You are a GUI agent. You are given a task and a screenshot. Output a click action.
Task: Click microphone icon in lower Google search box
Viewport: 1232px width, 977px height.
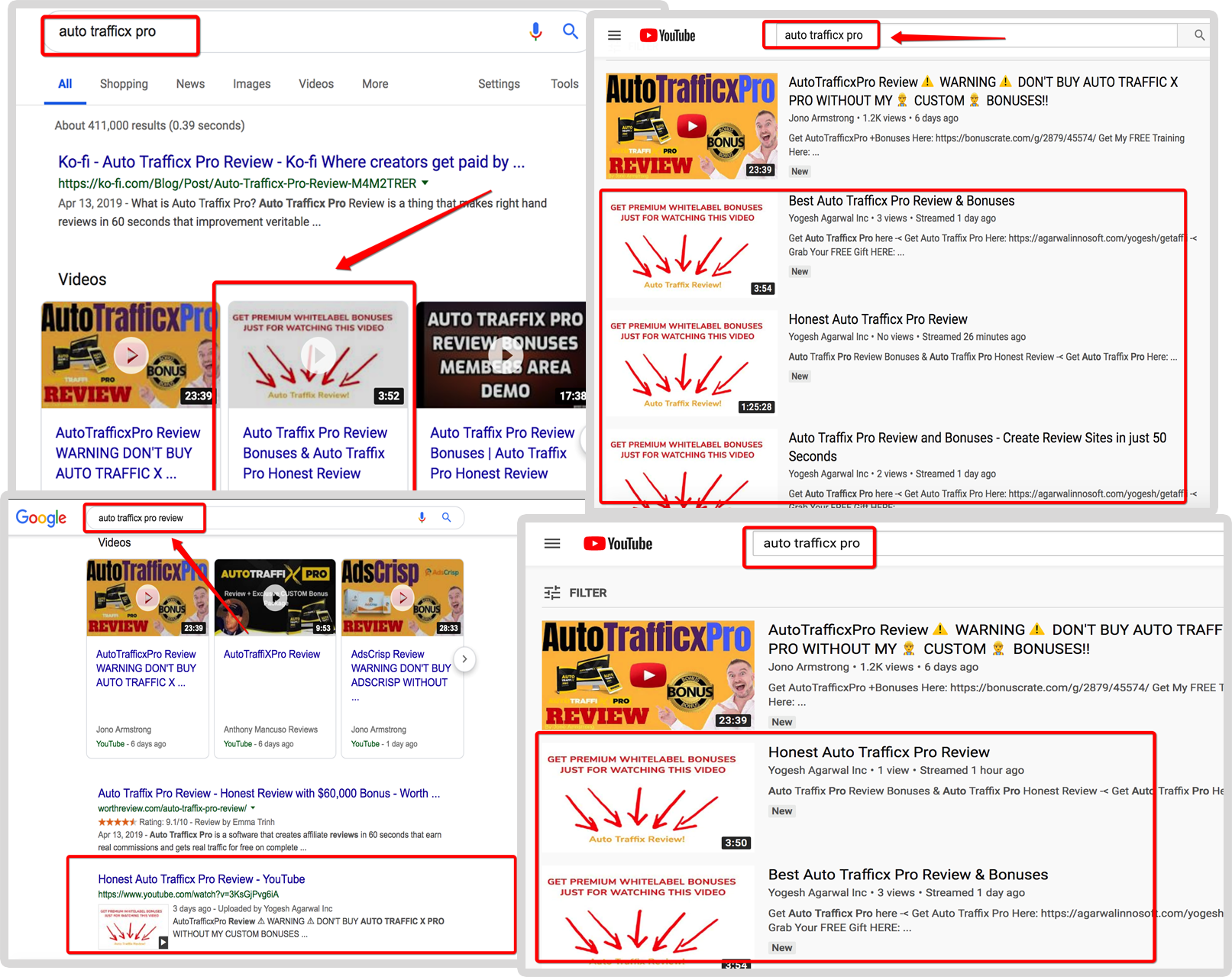(x=422, y=517)
